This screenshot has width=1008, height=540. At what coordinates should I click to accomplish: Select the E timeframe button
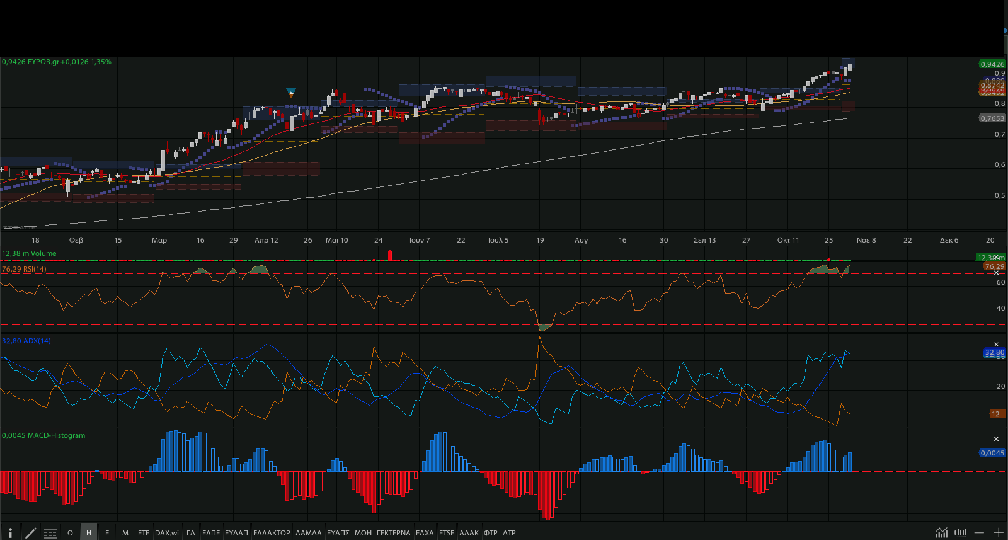107,533
